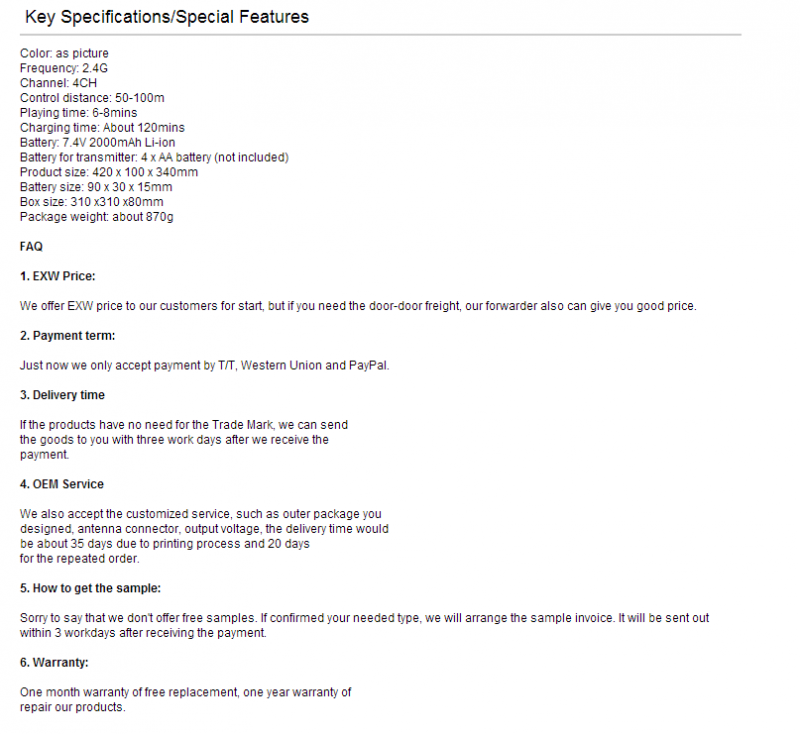
Task: Click '5. How to get the sample:' heading
Action: pos(90,588)
